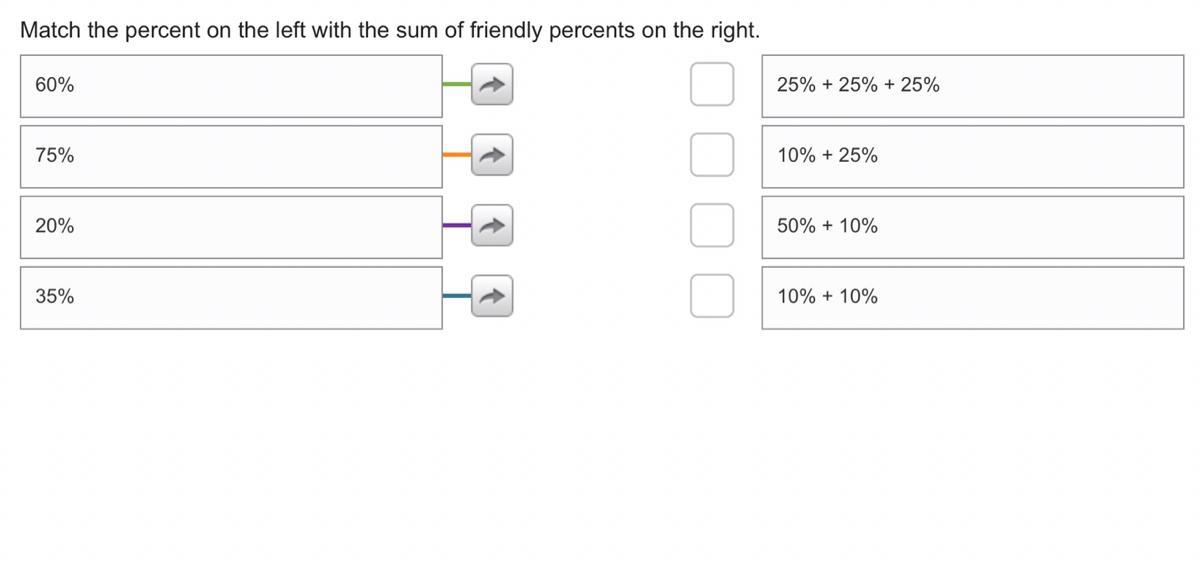The height and width of the screenshot is (586, 1200).
Task: Choose the 35% item on the left
Action: (x=231, y=297)
